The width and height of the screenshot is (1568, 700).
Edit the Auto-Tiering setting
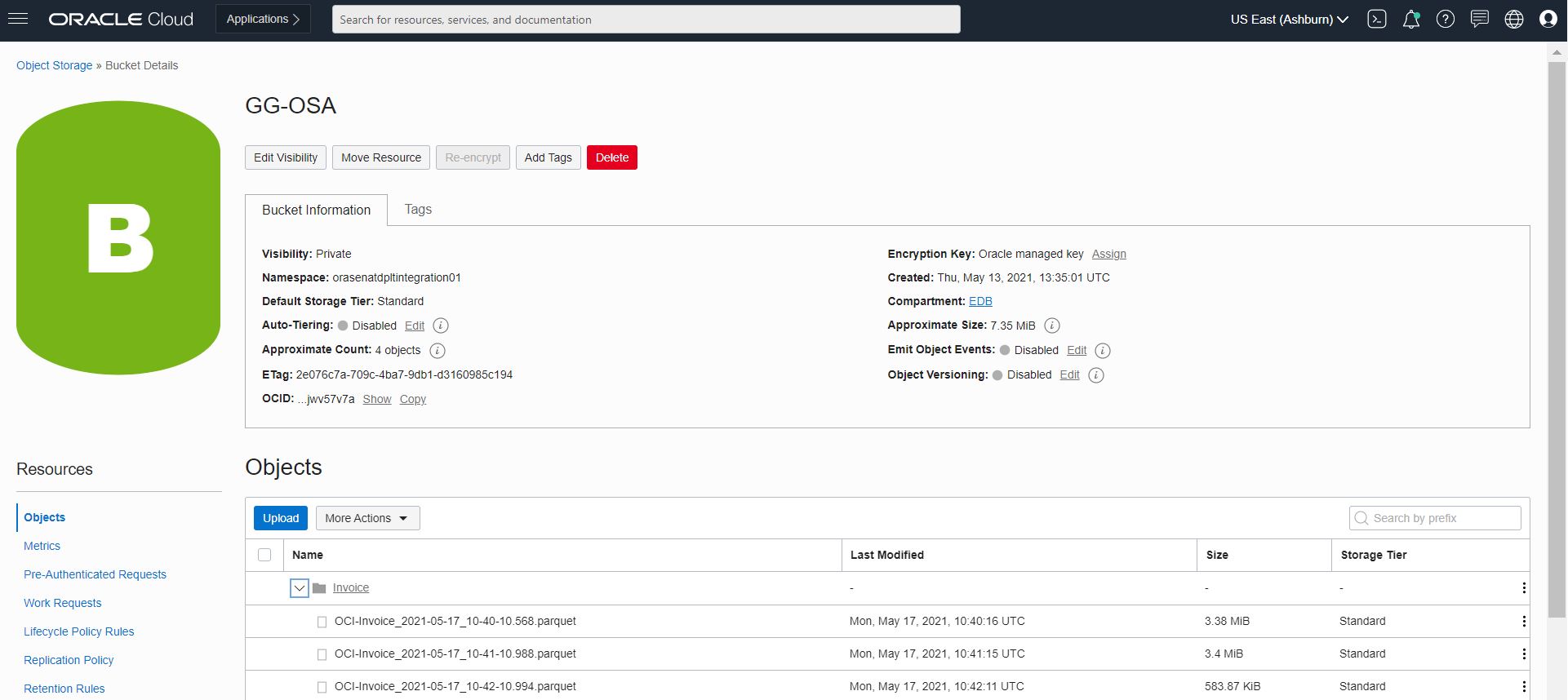[x=415, y=326]
